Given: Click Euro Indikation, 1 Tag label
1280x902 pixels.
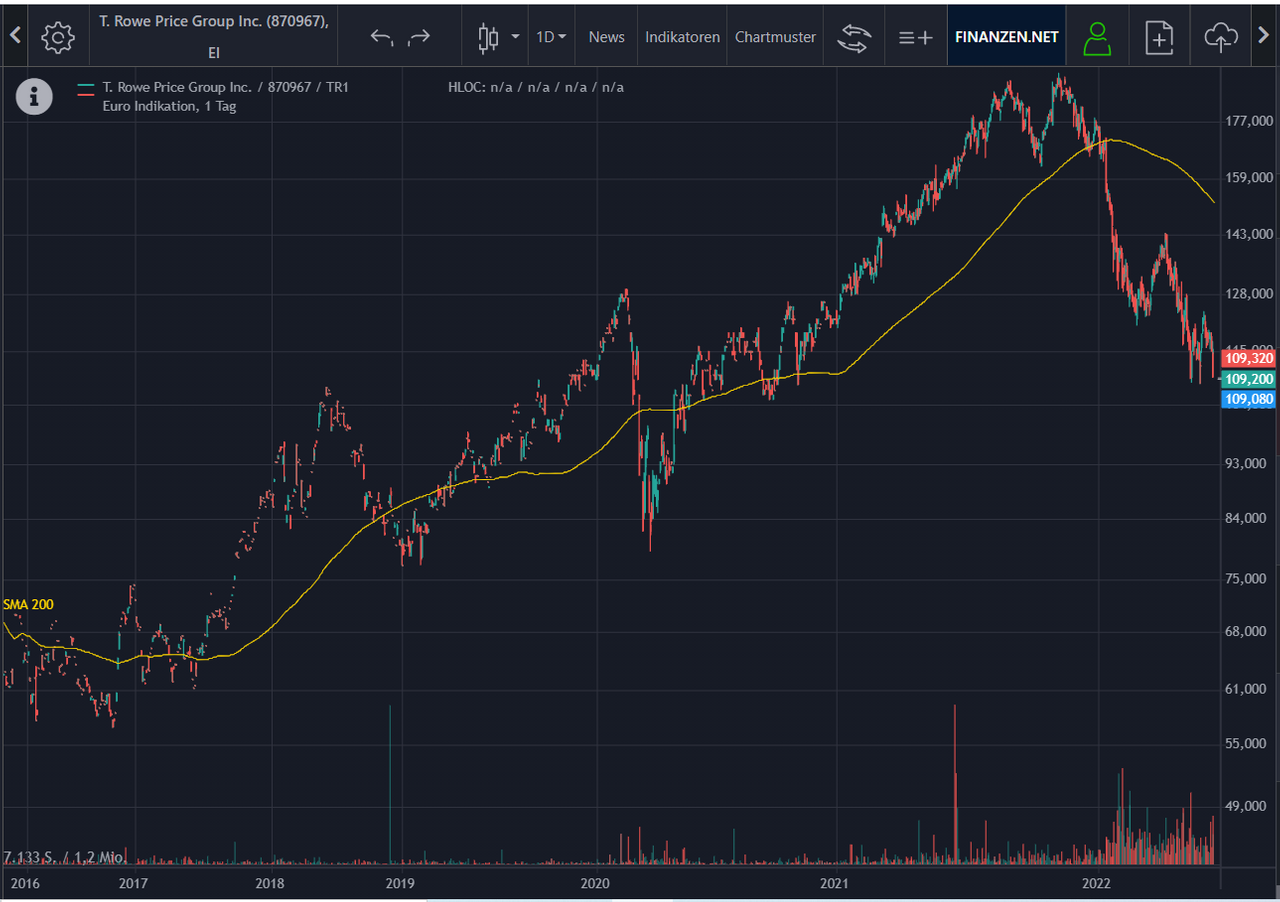Looking at the screenshot, I should click(x=169, y=106).
